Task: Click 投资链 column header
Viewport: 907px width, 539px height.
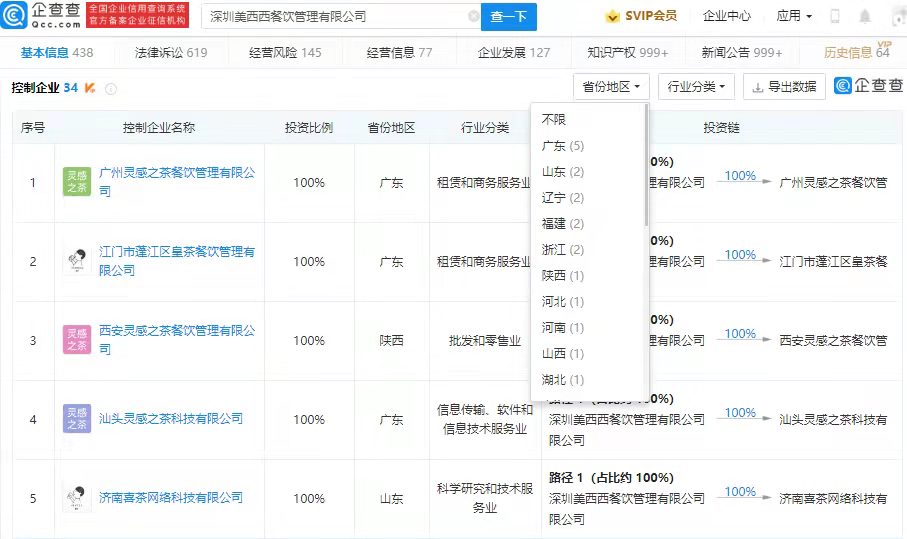Action: click(721, 128)
